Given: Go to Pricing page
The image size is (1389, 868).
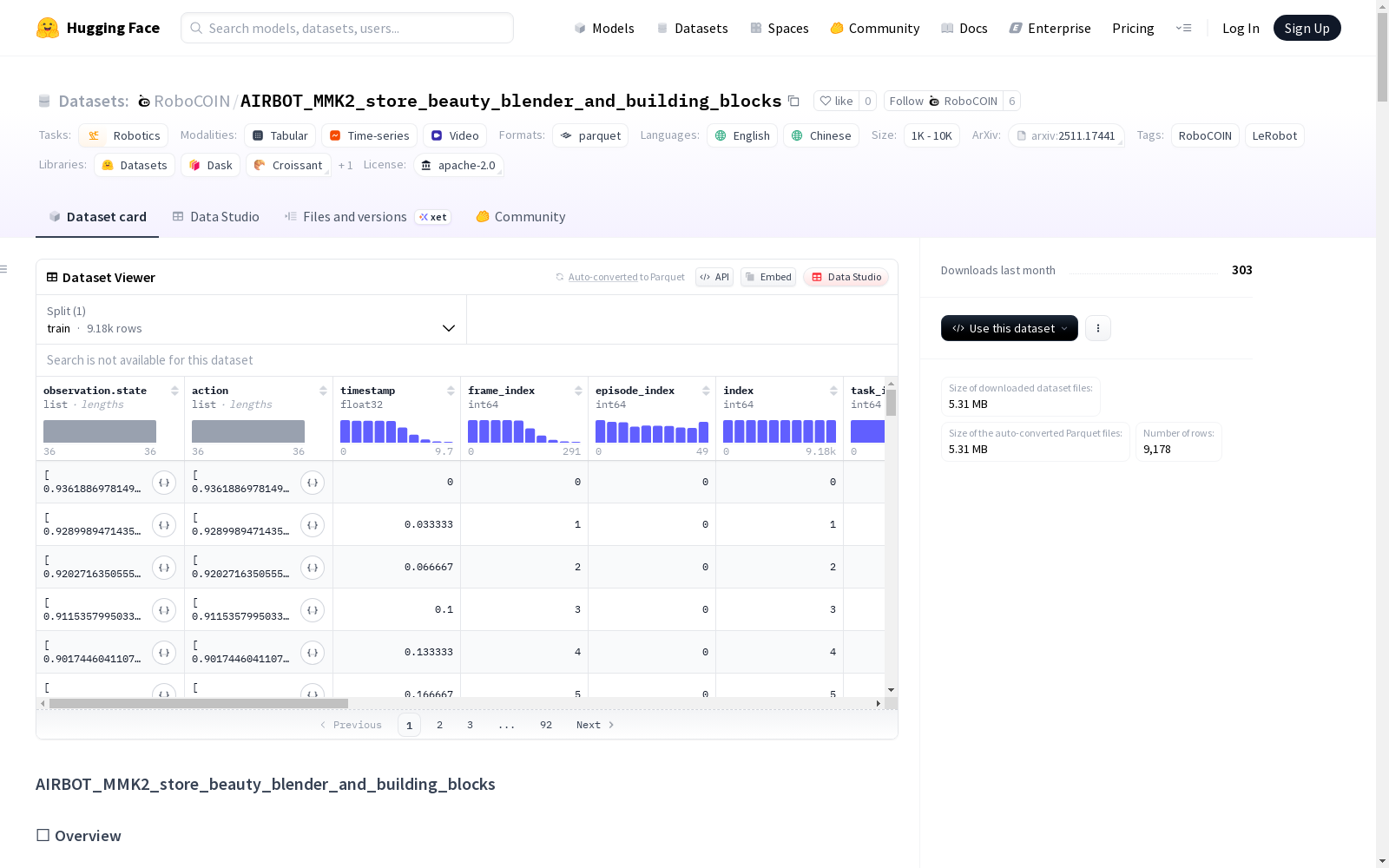Looking at the screenshot, I should coord(1133,28).
